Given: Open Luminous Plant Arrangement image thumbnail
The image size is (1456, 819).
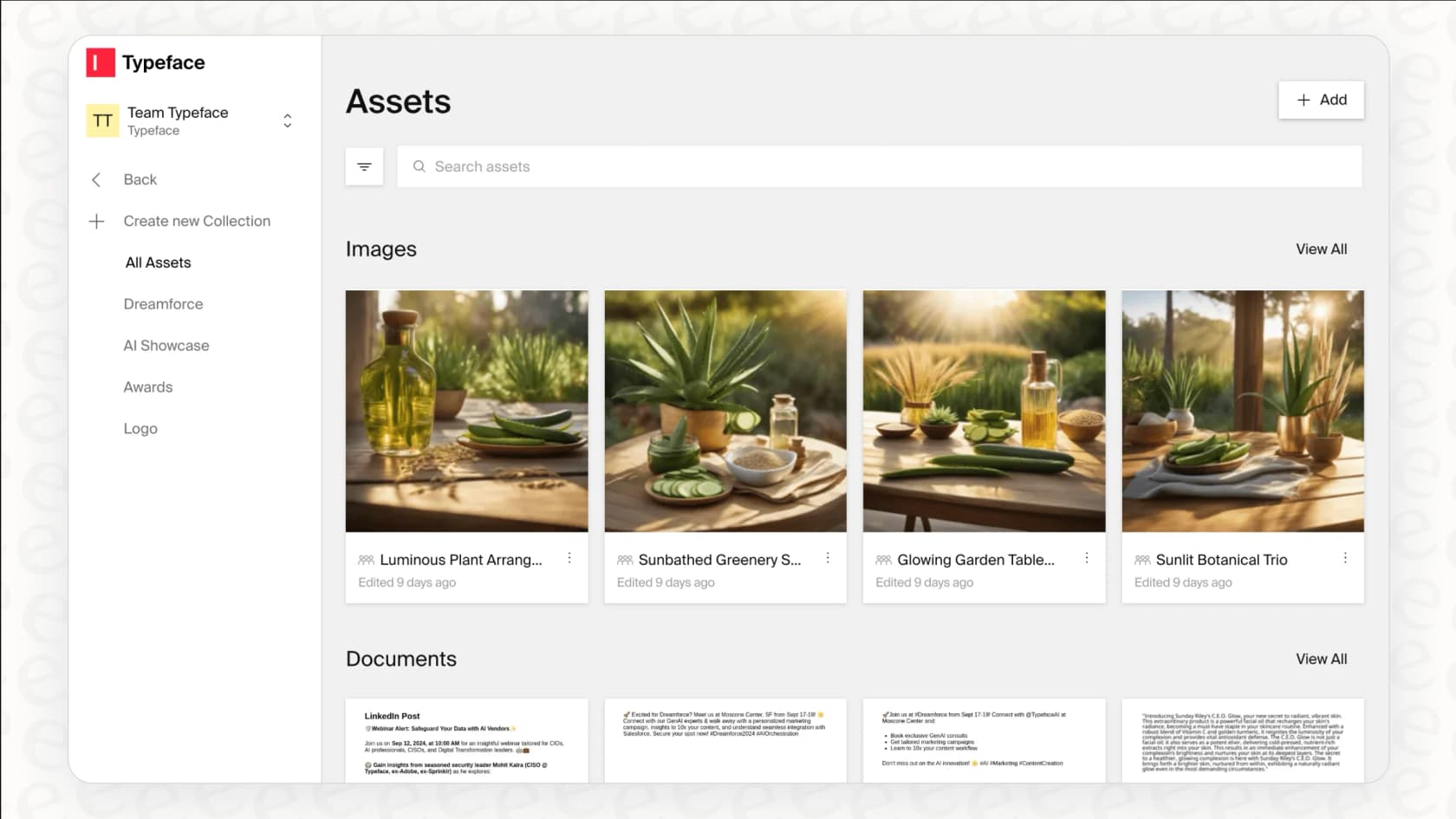Looking at the screenshot, I should pos(466,411).
